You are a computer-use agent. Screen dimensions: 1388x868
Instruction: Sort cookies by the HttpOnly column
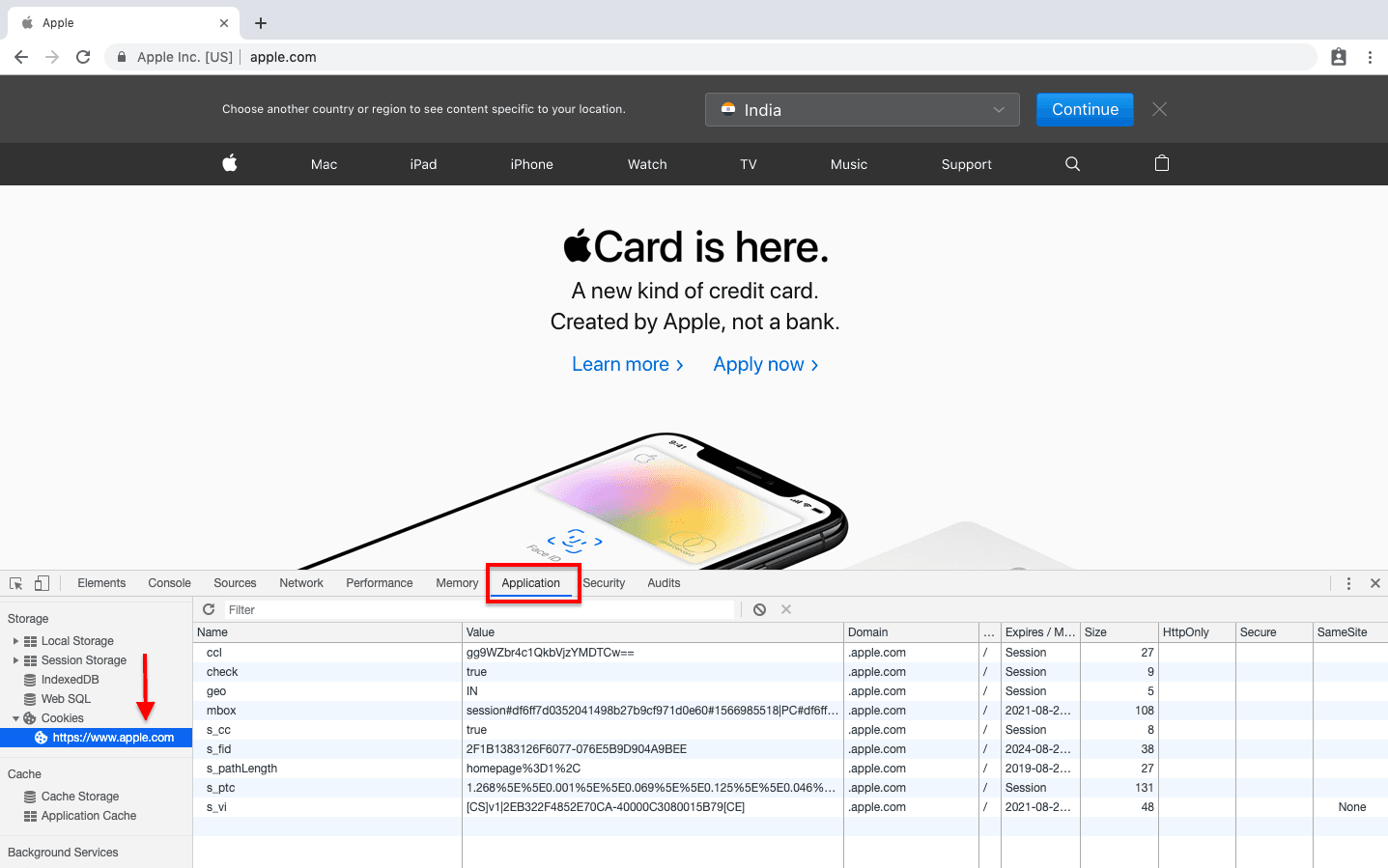(1197, 632)
